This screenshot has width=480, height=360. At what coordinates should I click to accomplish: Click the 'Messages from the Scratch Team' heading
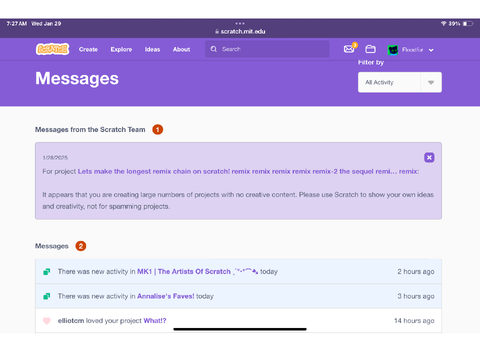click(90, 129)
